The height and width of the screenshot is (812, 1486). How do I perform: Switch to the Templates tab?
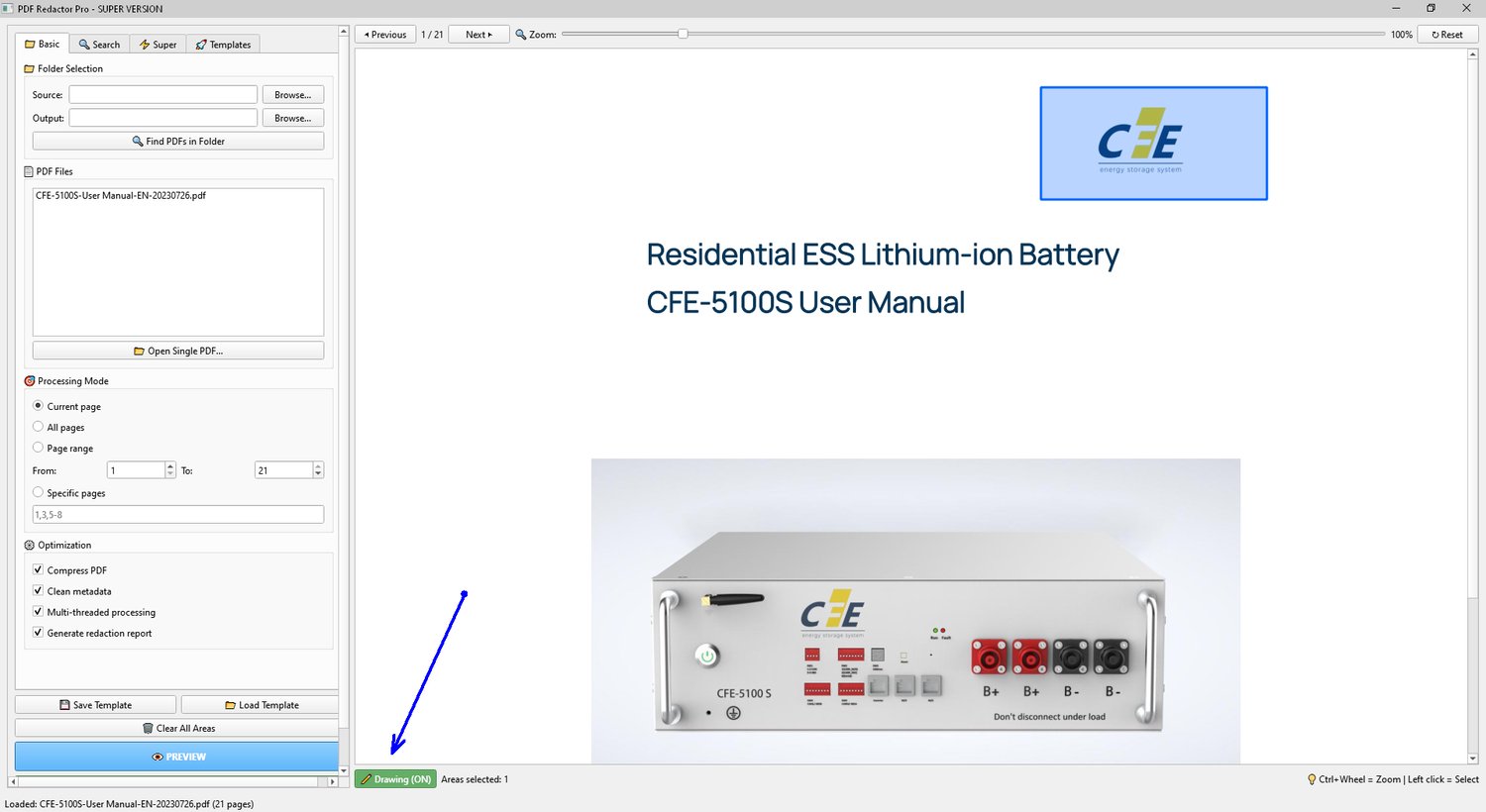coord(223,45)
